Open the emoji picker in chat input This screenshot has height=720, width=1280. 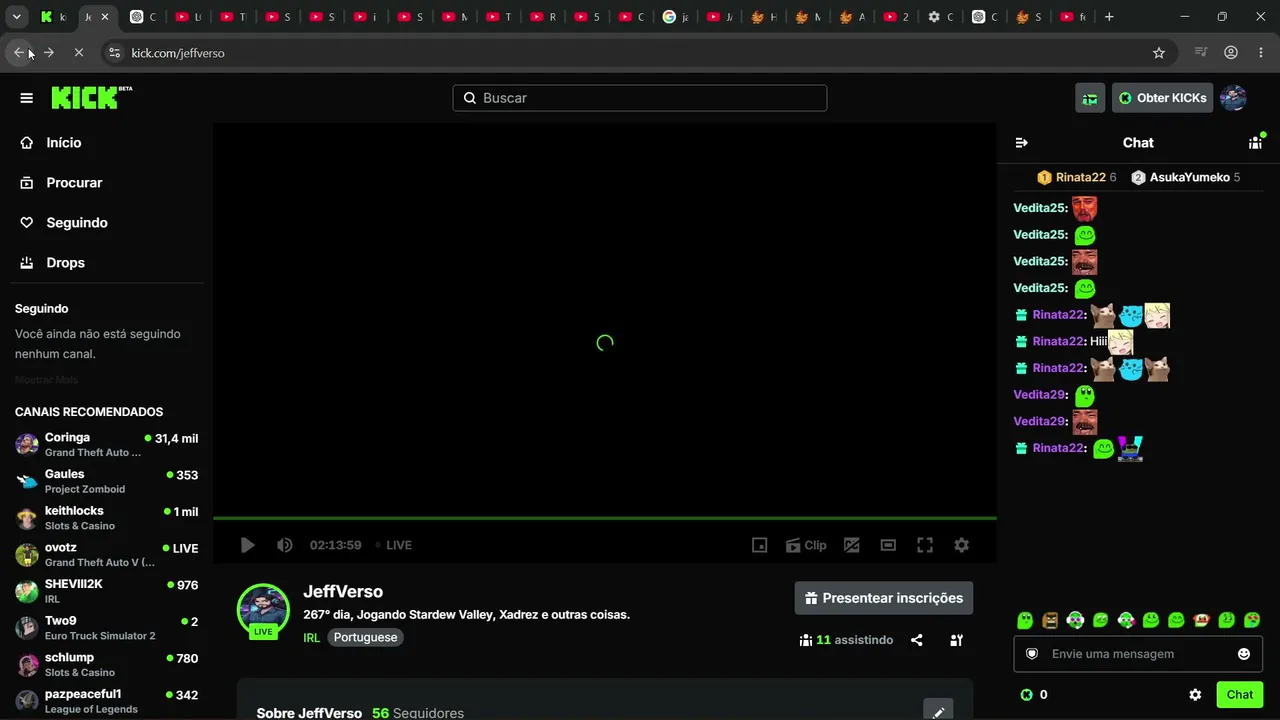(x=1244, y=654)
